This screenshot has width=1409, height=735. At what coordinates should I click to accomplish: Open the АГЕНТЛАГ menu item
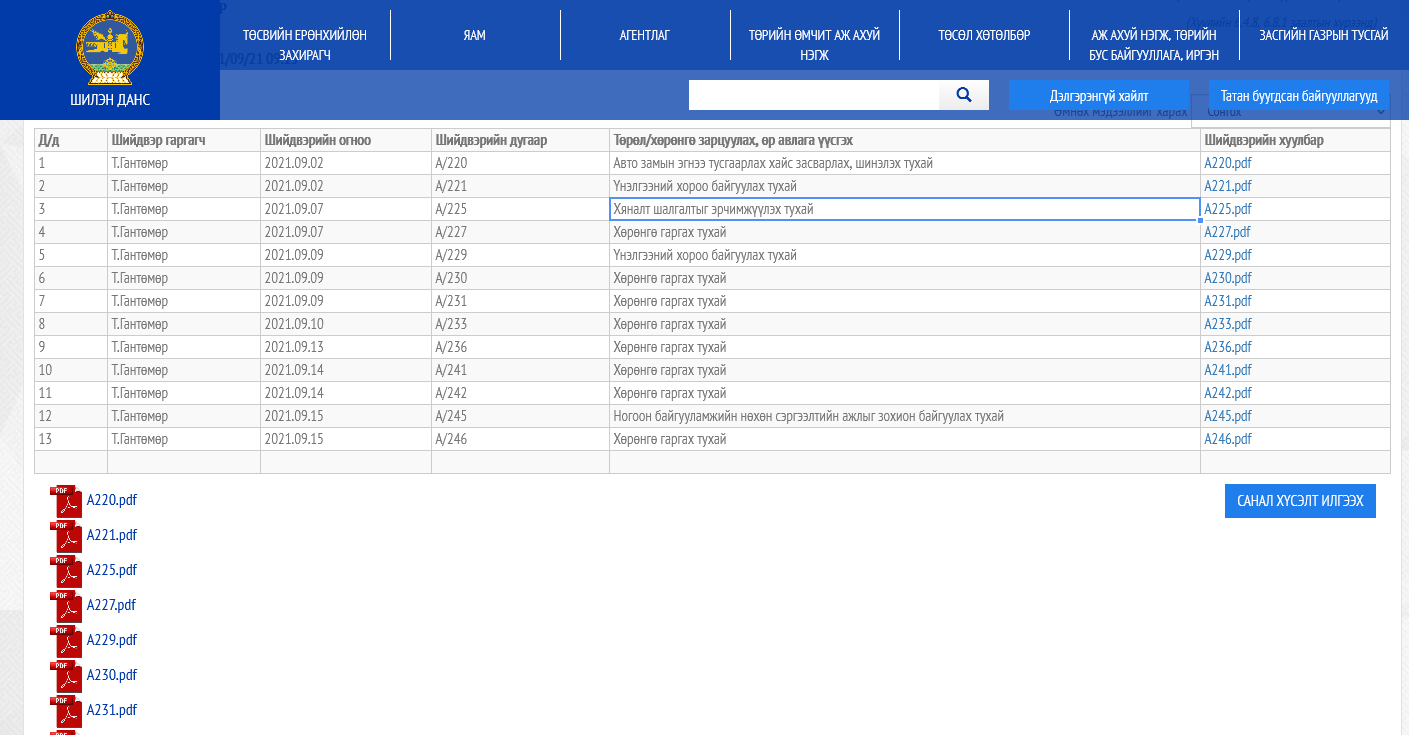pyautogui.click(x=645, y=35)
